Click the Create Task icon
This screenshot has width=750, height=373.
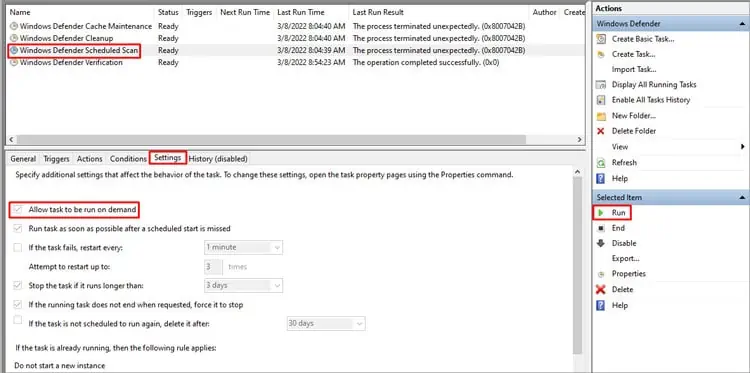coord(601,55)
